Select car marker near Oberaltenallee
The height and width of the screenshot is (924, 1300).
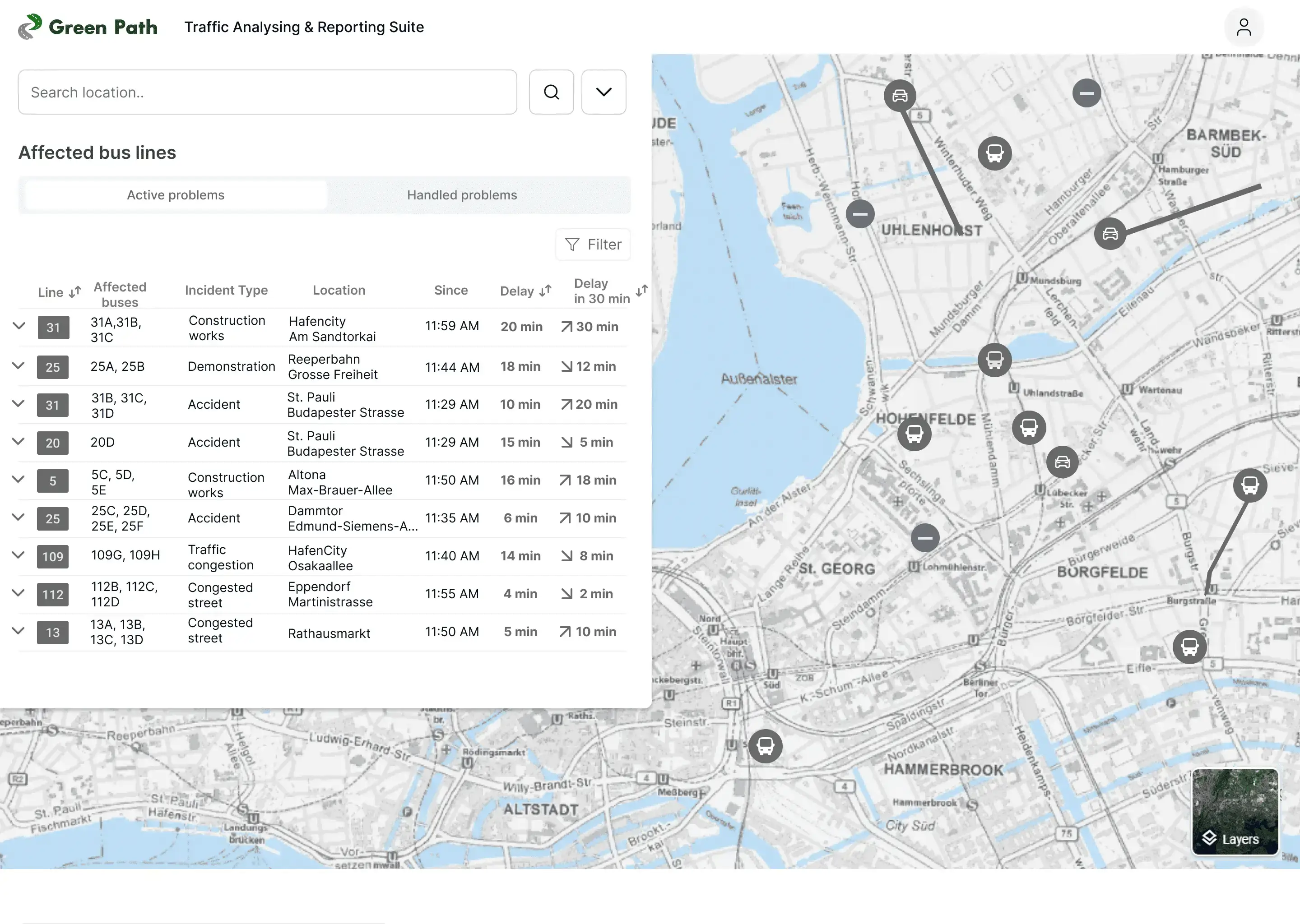(x=1110, y=234)
